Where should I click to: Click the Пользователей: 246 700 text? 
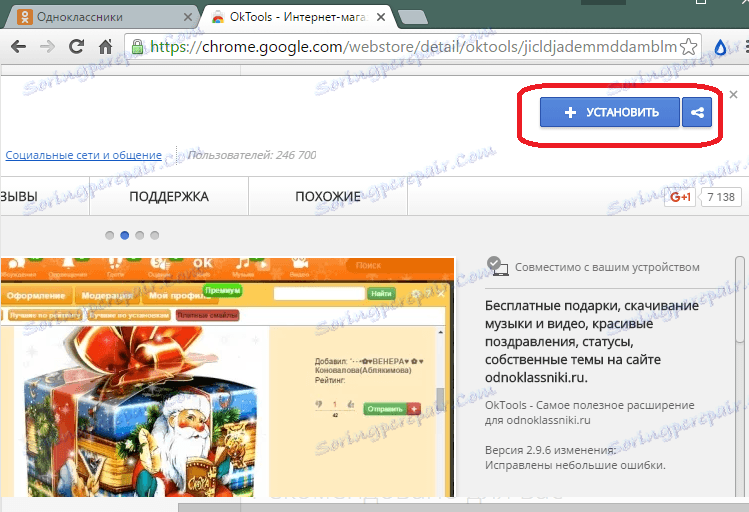pos(252,155)
